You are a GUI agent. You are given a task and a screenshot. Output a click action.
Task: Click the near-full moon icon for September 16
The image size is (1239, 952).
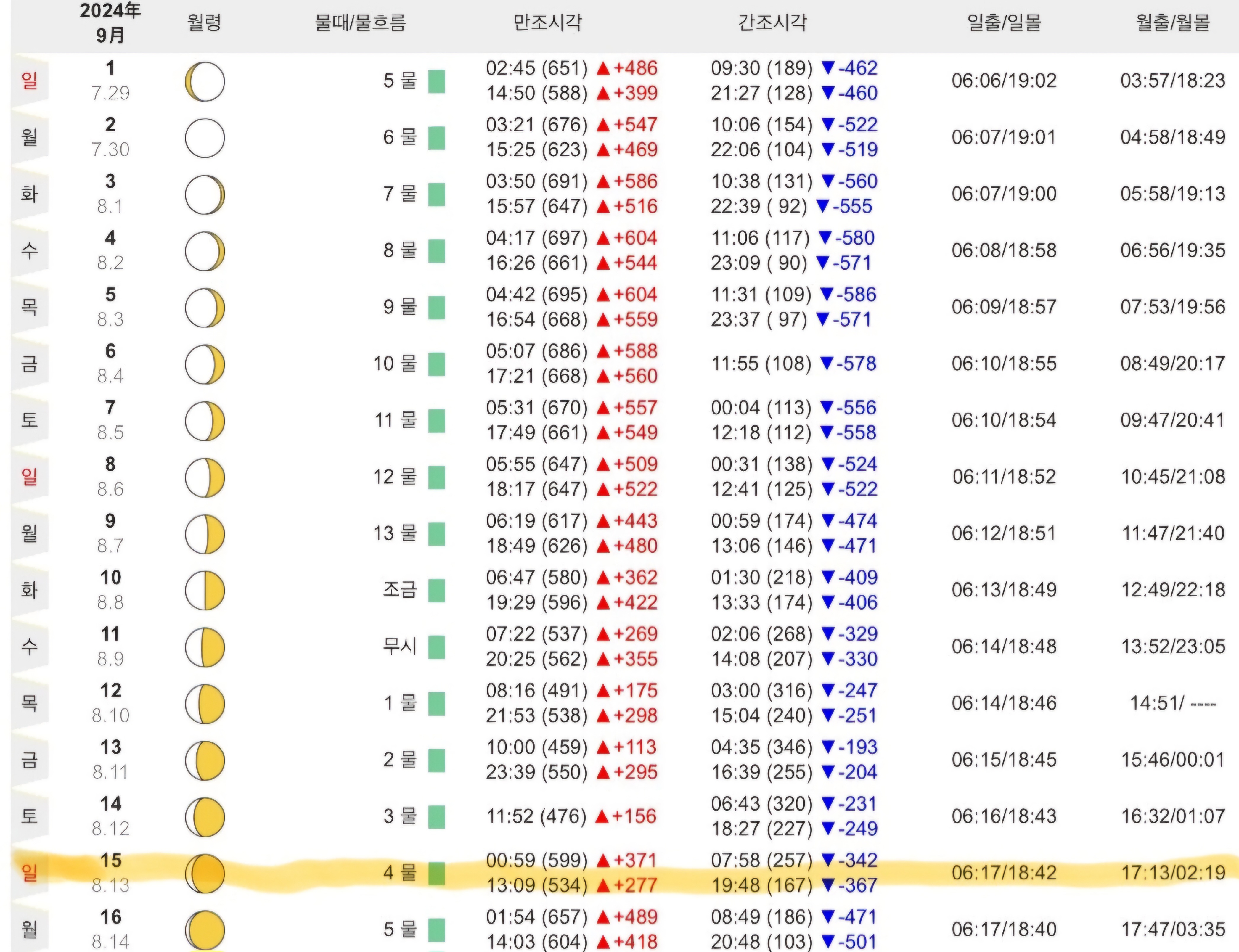[205, 929]
